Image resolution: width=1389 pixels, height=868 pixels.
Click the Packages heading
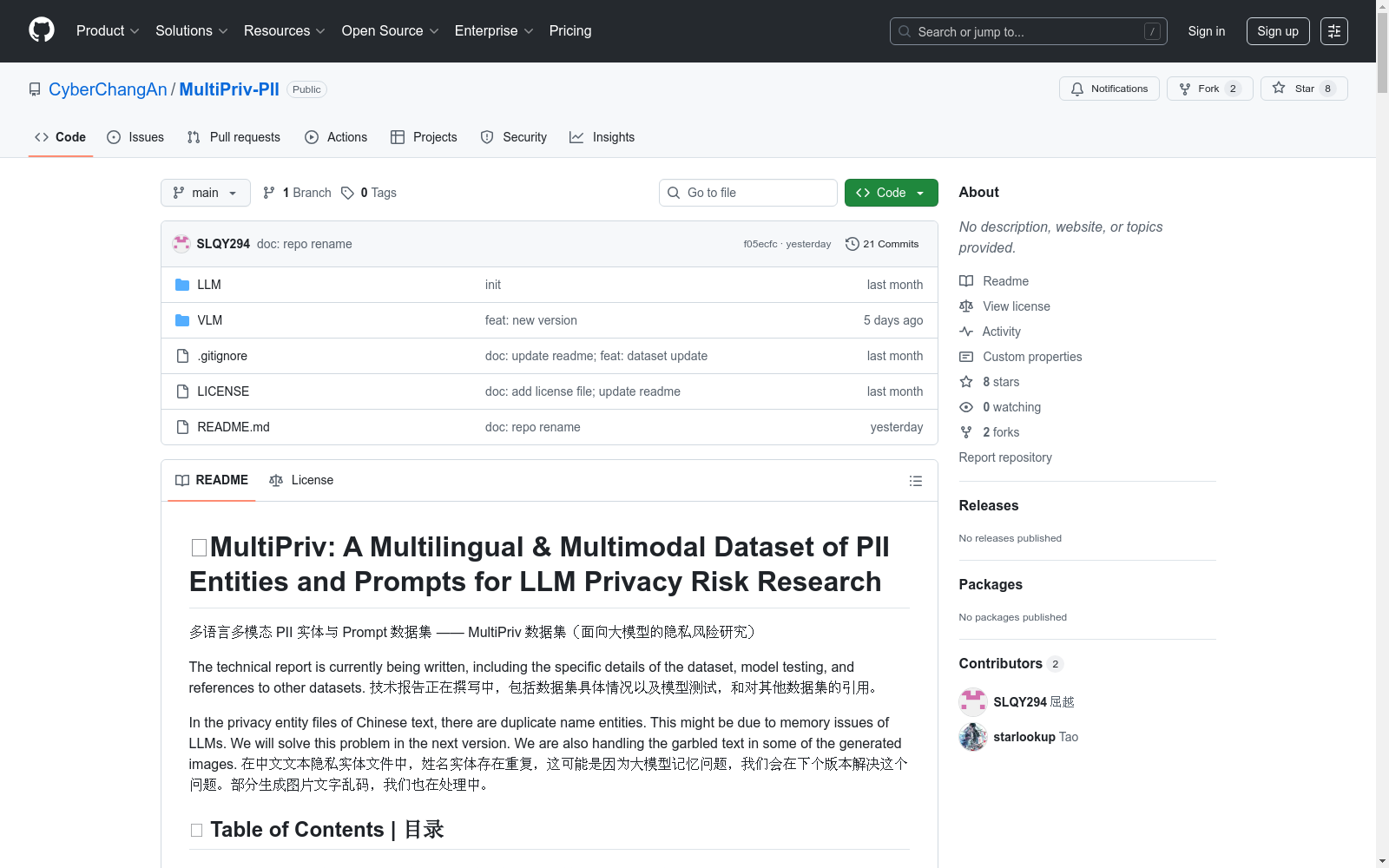pos(991,585)
